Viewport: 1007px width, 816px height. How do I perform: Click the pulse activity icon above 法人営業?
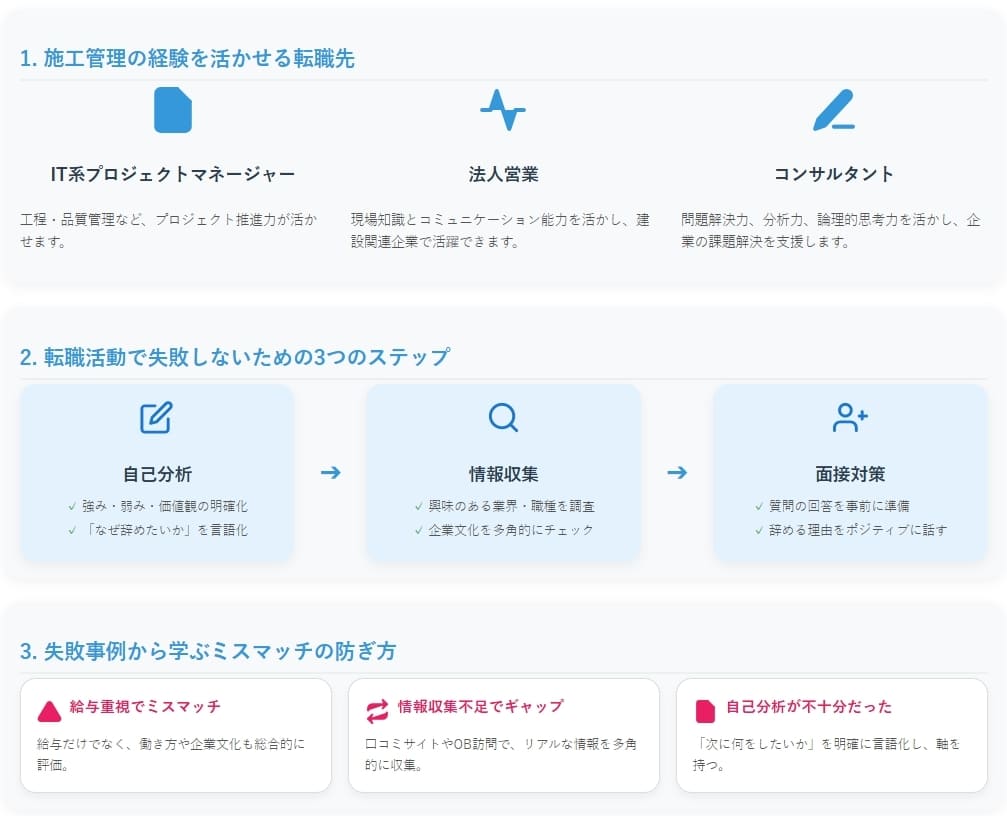coord(503,110)
